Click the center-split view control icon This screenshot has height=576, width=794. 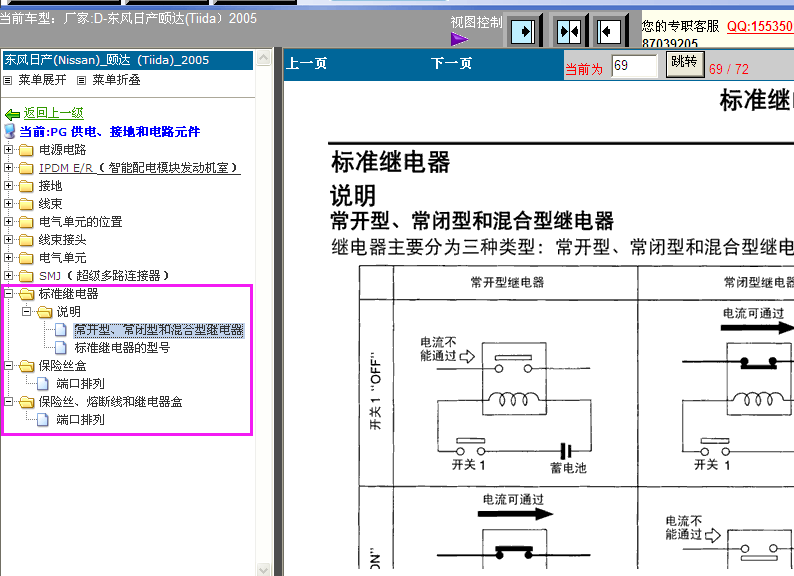pyautogui.click(x=568, y=31)
